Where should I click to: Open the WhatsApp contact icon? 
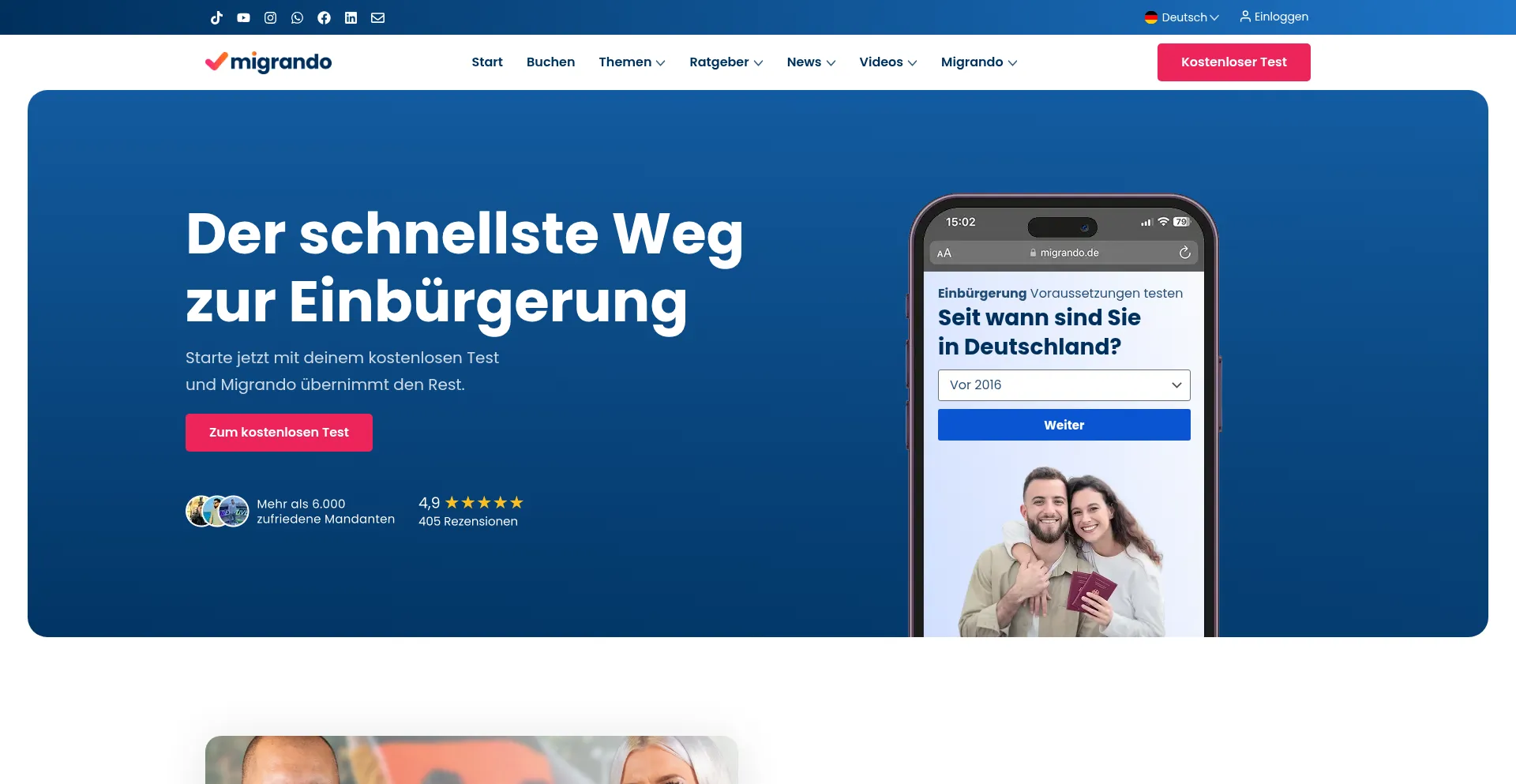click(297, 17)
